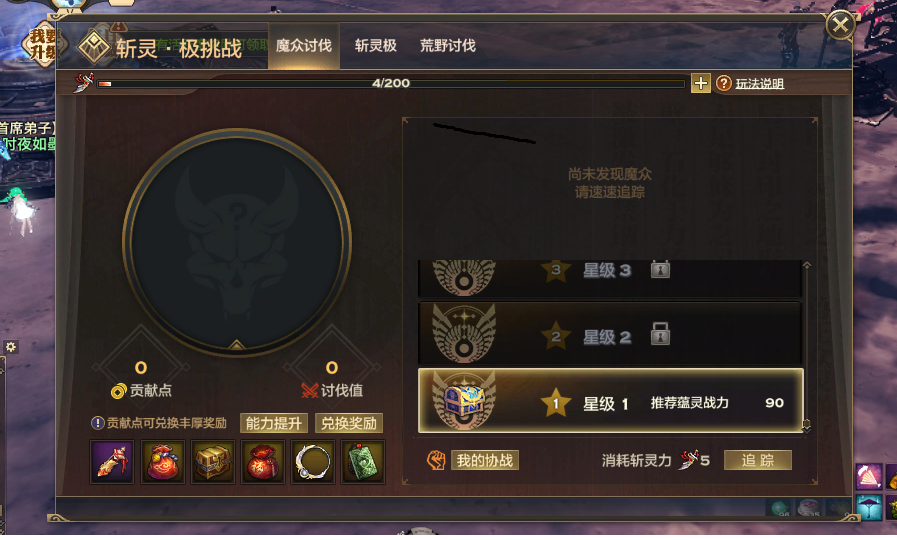This screenshot has width=897, height=540.
Task: Select the locked 星级 3 difficulty row
Action: [x=610, y=278]
